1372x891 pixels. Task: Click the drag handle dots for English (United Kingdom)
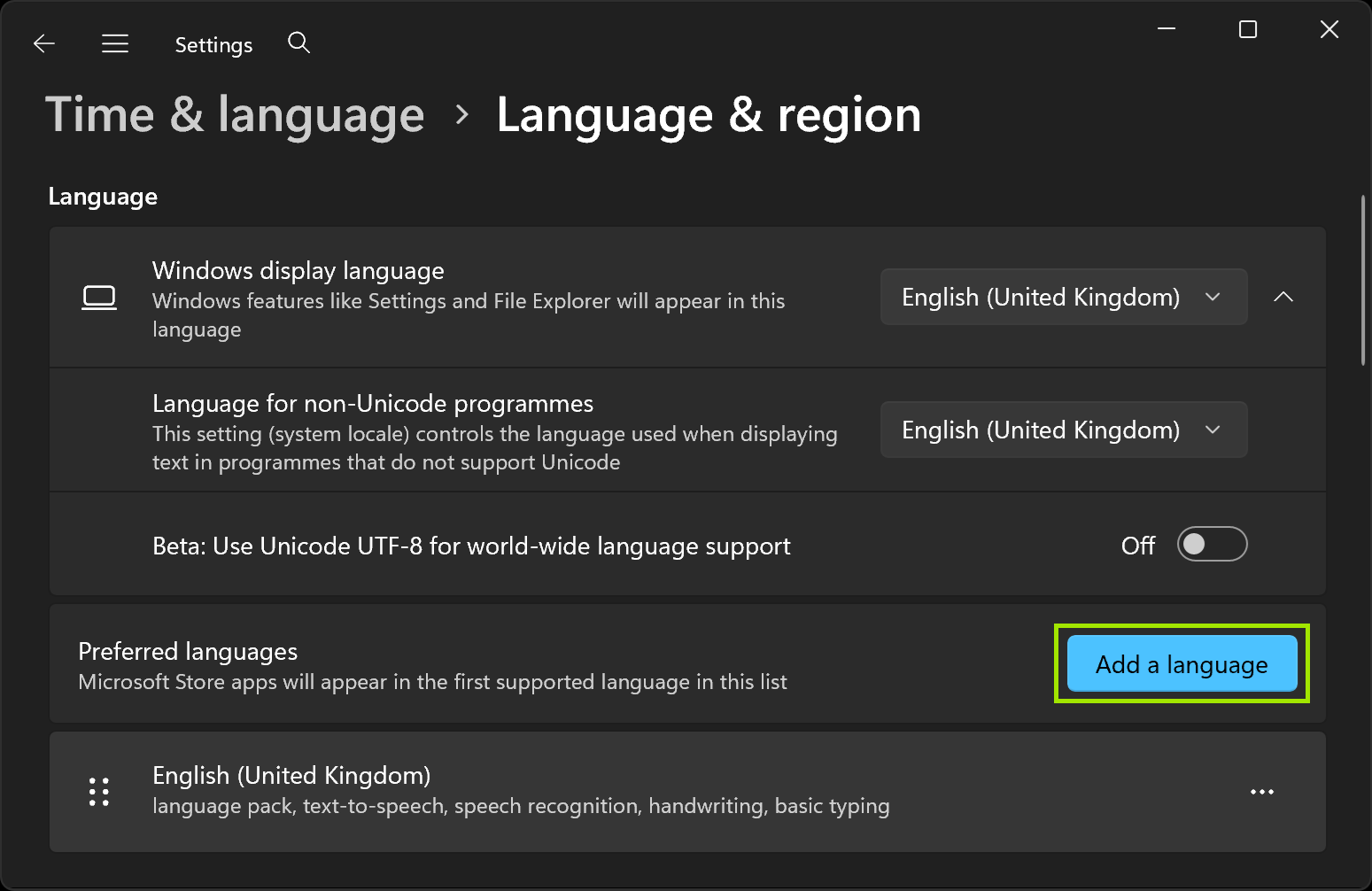pos(98,791)
